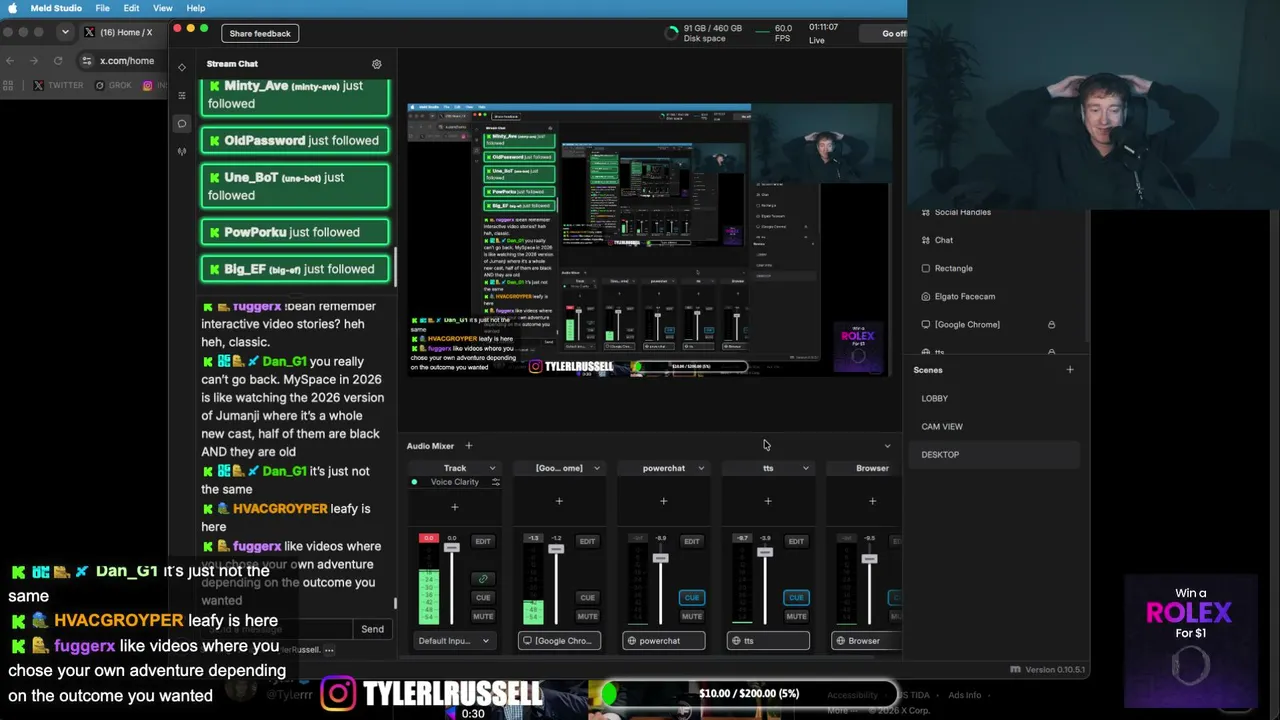Image resolution: width=1280 pixels, height=720 pixels.
Task: Adjust the powerchat volume fader
Action: 661,557
